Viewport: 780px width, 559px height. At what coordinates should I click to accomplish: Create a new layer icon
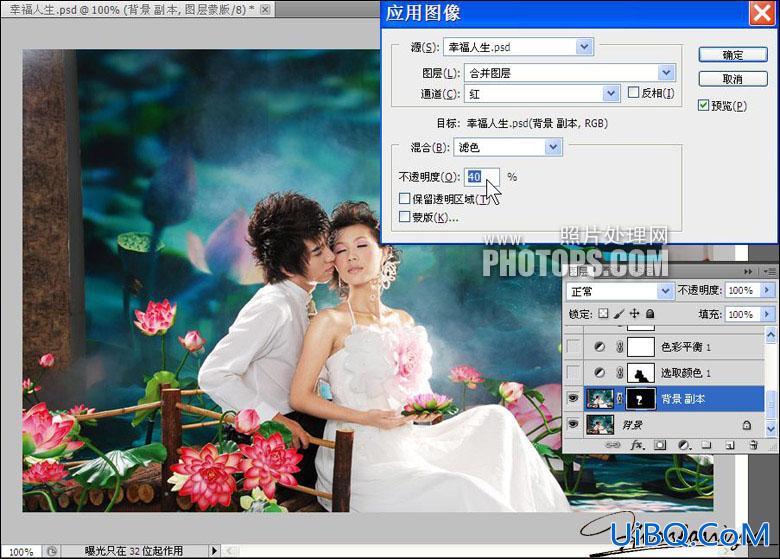(x=730, y=445)
